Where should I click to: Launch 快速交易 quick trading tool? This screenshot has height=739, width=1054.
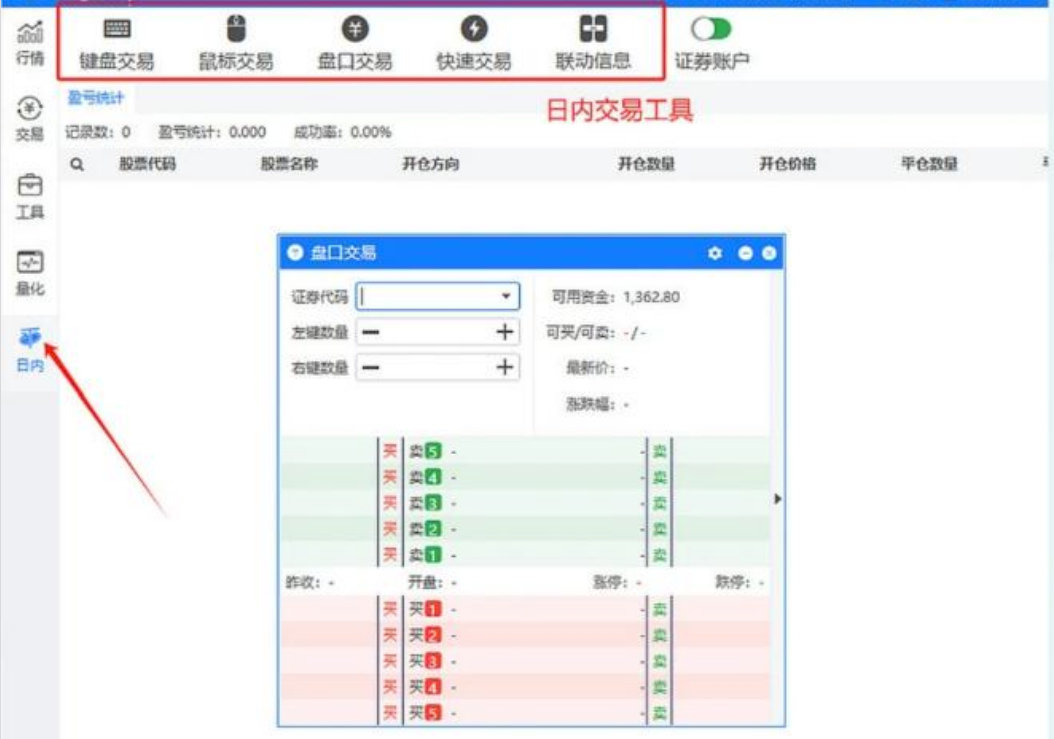pos(474,43)
